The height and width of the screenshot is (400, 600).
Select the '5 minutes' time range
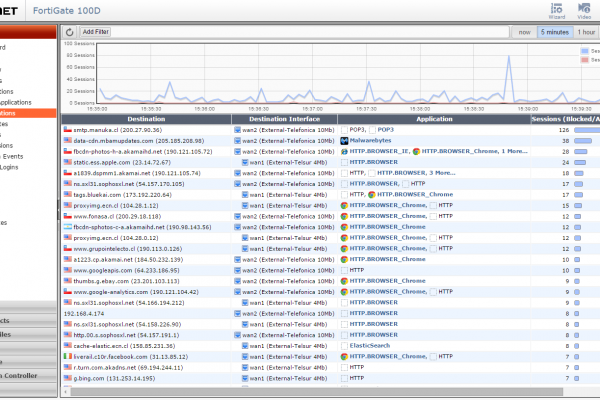pyautogui.click(x=555, y=32)
